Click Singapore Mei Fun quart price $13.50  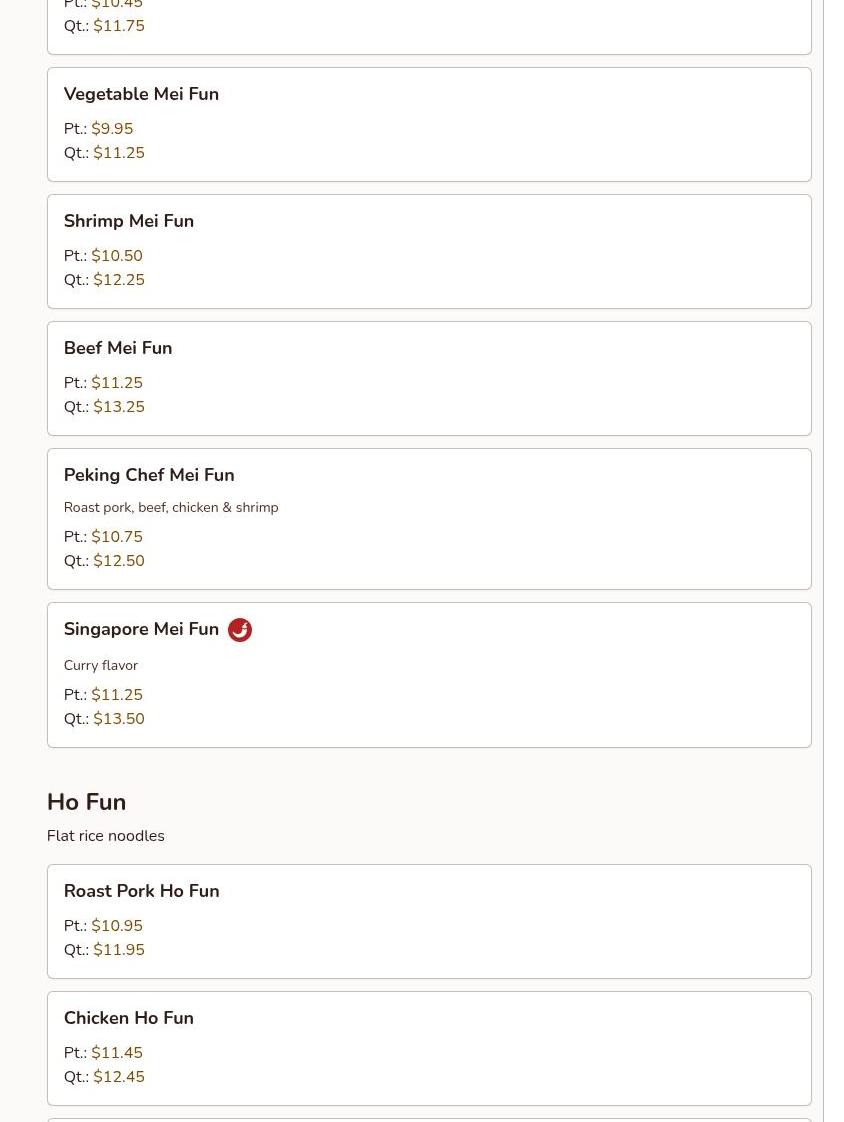[119, 719]
